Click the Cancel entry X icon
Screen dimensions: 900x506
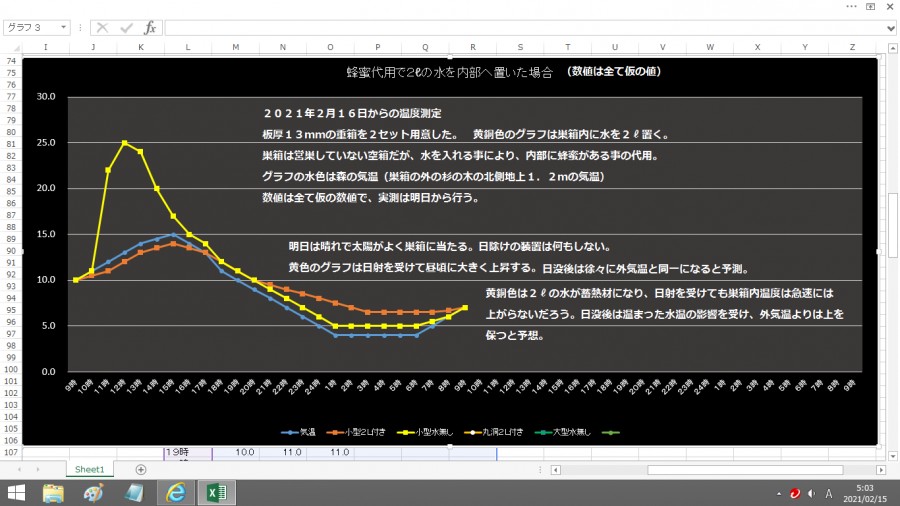pos(103,28)
